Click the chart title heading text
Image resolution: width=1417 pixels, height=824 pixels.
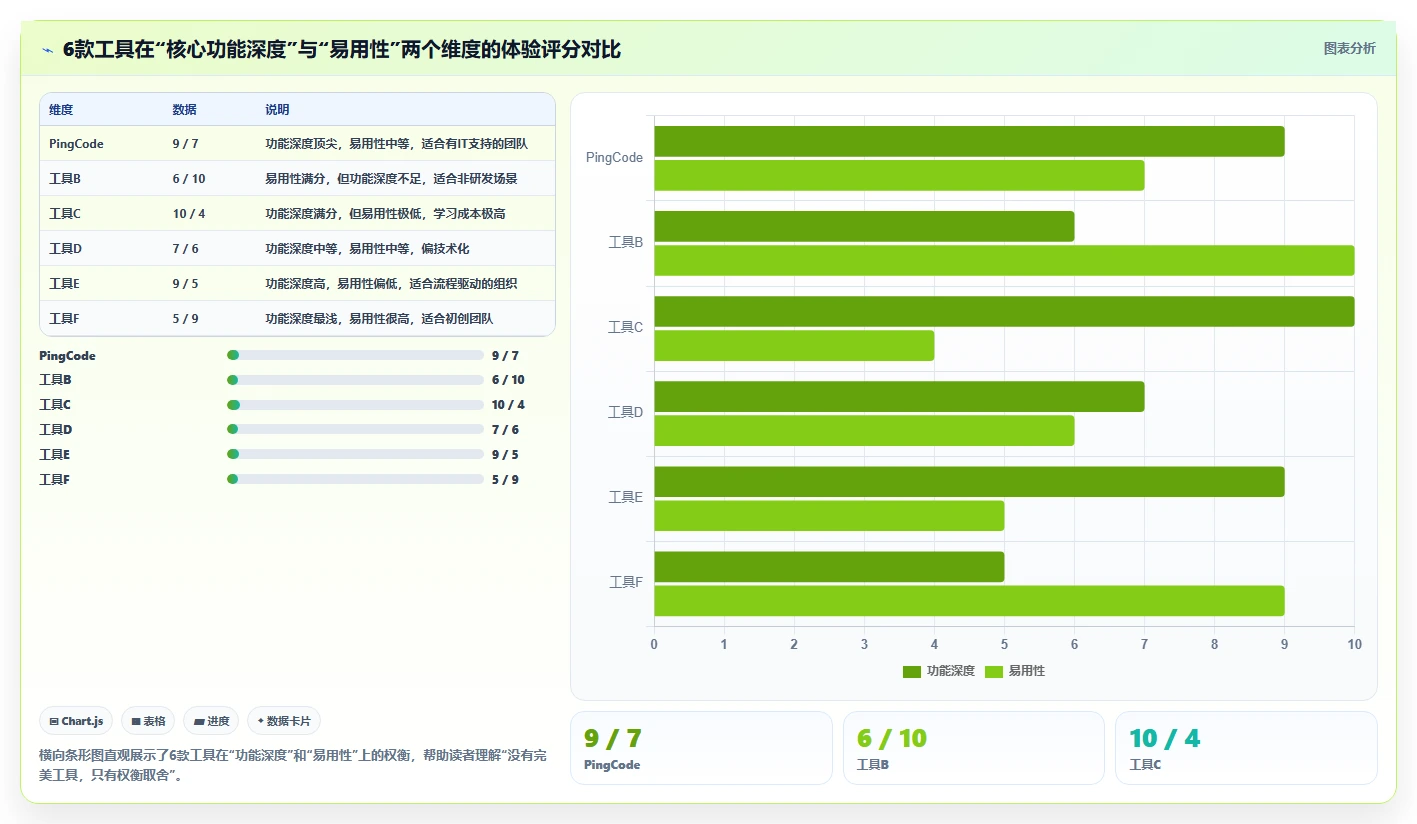[341, 49]
